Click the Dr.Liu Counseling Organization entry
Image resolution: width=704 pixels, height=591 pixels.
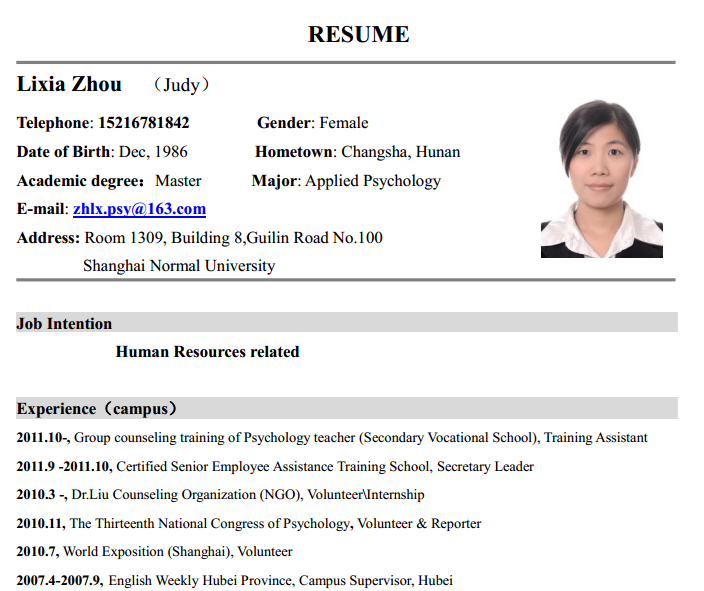[x=220, y=494]
